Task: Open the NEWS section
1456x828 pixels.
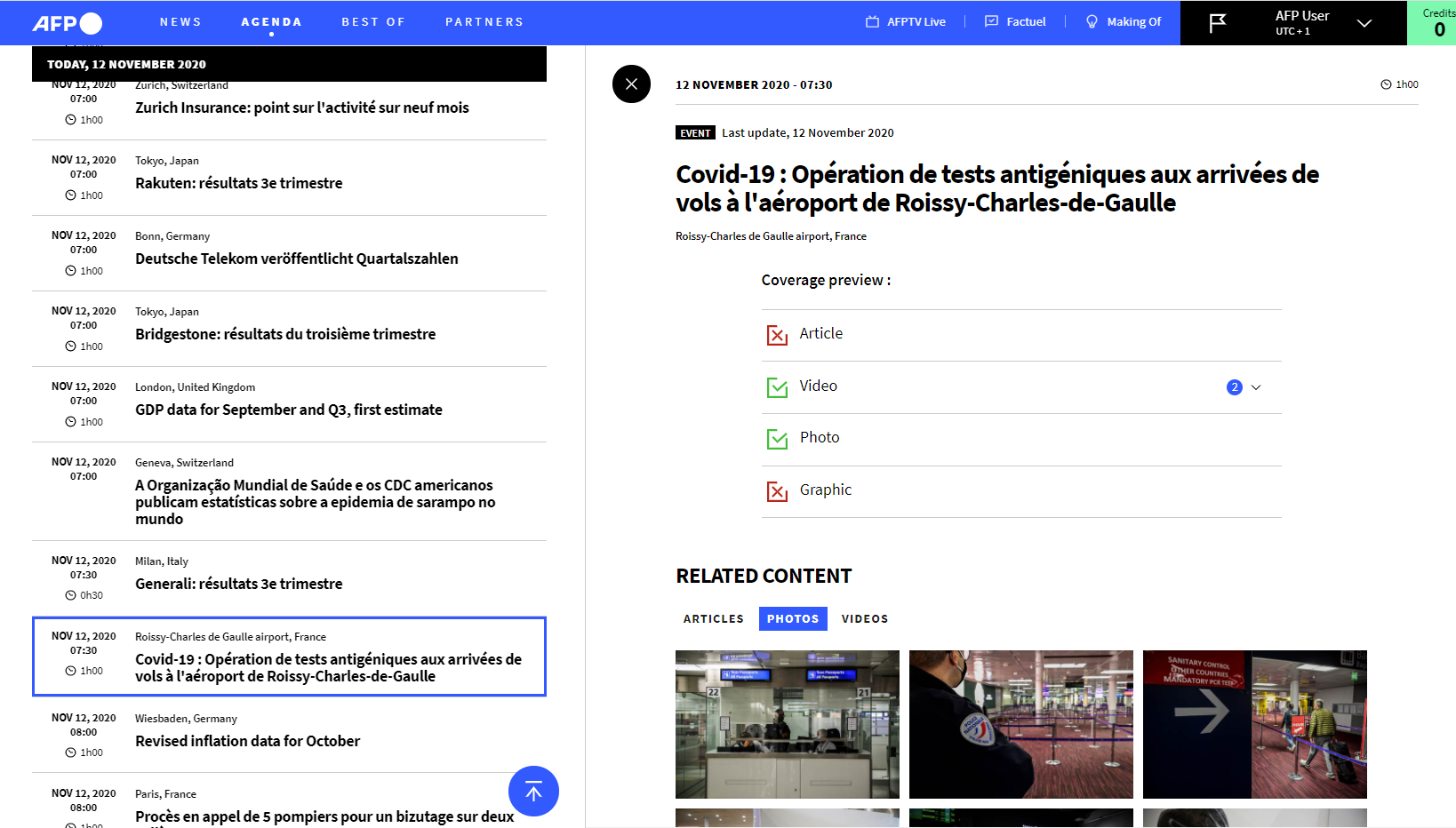Action: click(180, 22)
